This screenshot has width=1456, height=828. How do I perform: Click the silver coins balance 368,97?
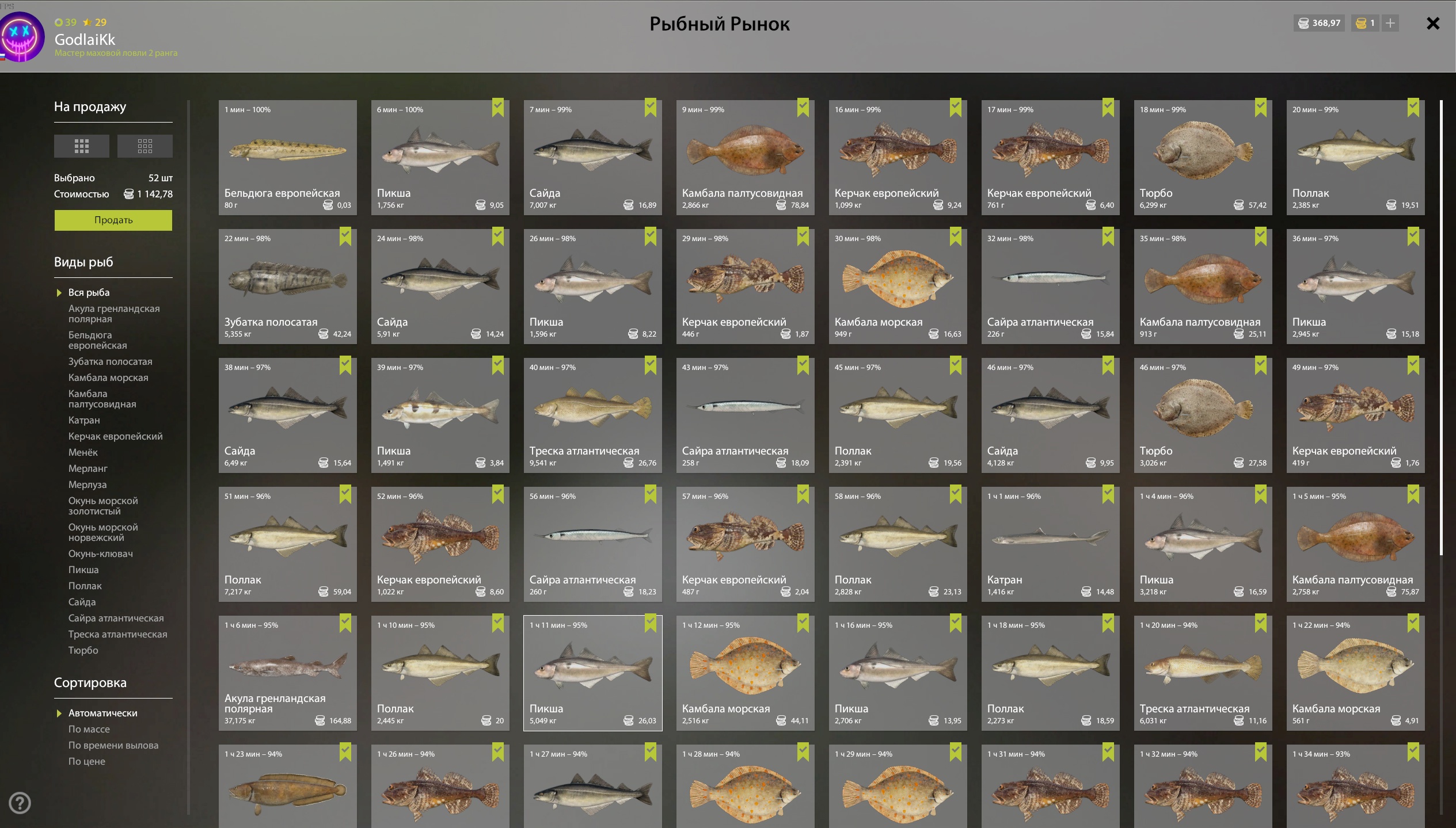coord(1320,23)
